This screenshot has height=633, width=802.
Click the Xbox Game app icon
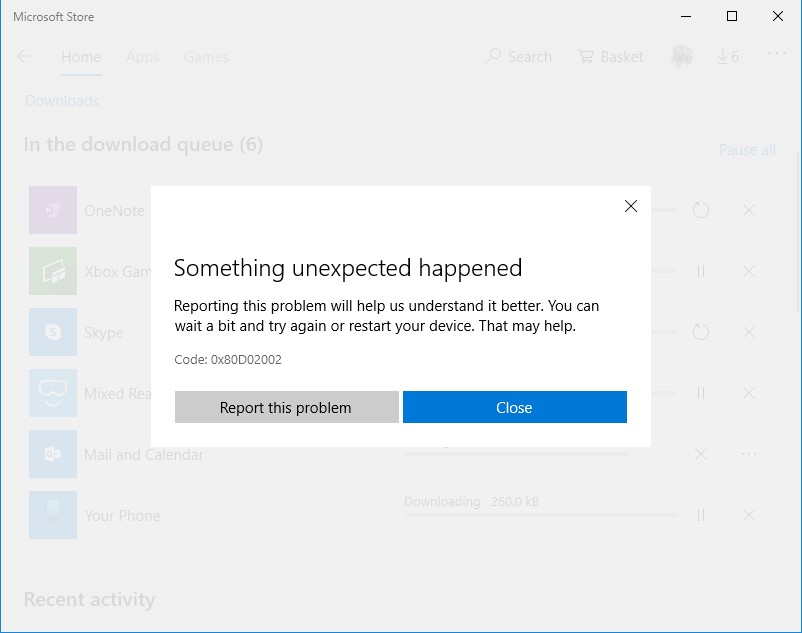pos(53,271)
